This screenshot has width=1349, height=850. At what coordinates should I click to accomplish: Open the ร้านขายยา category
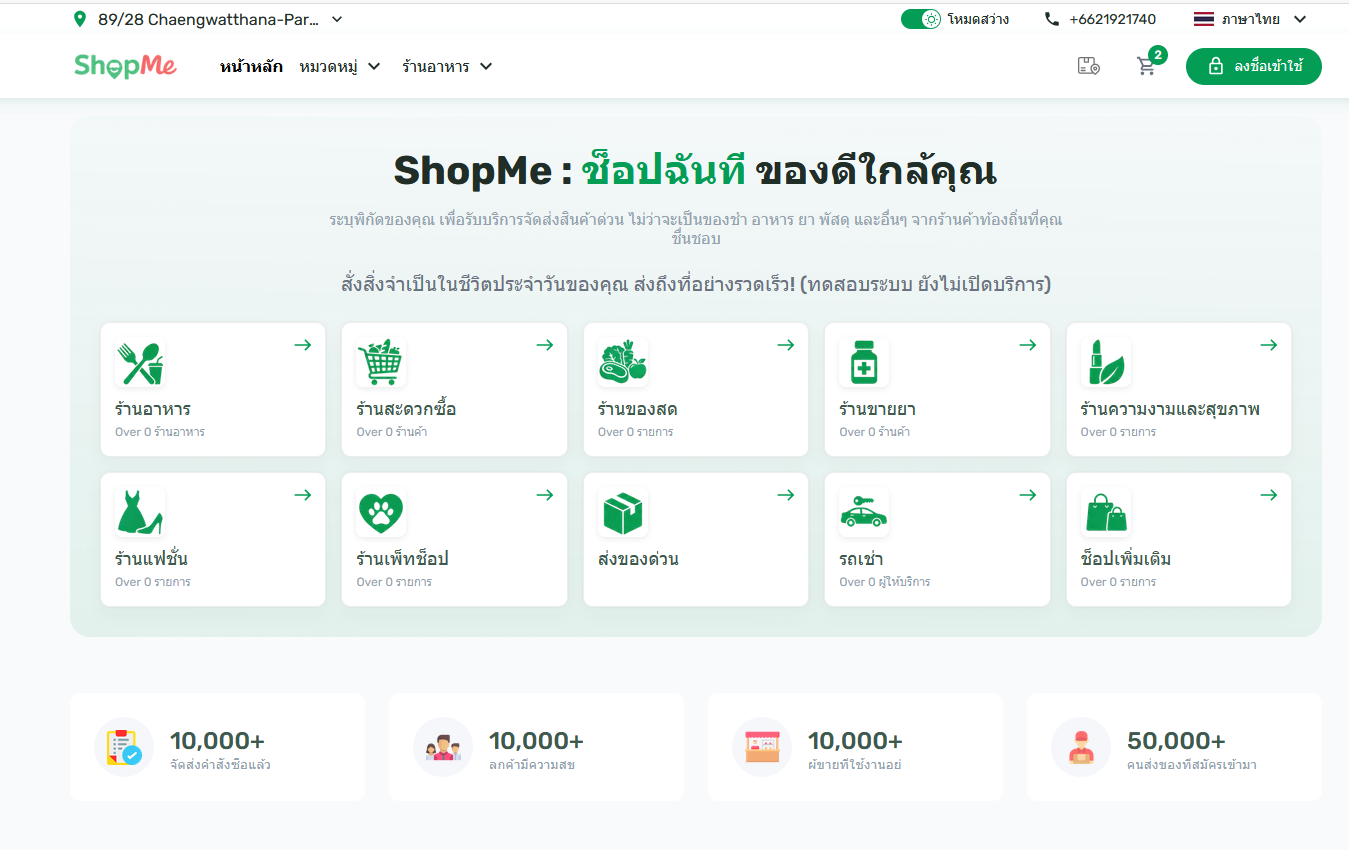tap(878, 409)
